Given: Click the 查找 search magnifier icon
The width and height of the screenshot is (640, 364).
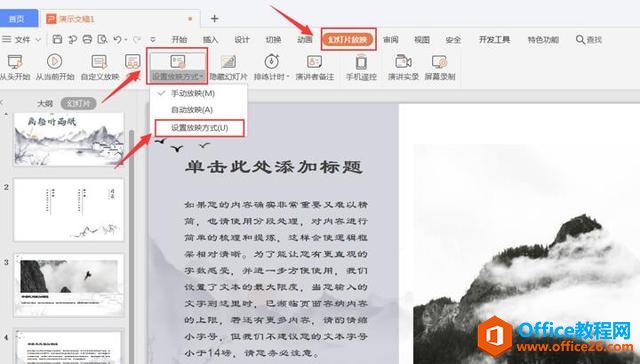Looking at the screenshot, I should 580,40.
